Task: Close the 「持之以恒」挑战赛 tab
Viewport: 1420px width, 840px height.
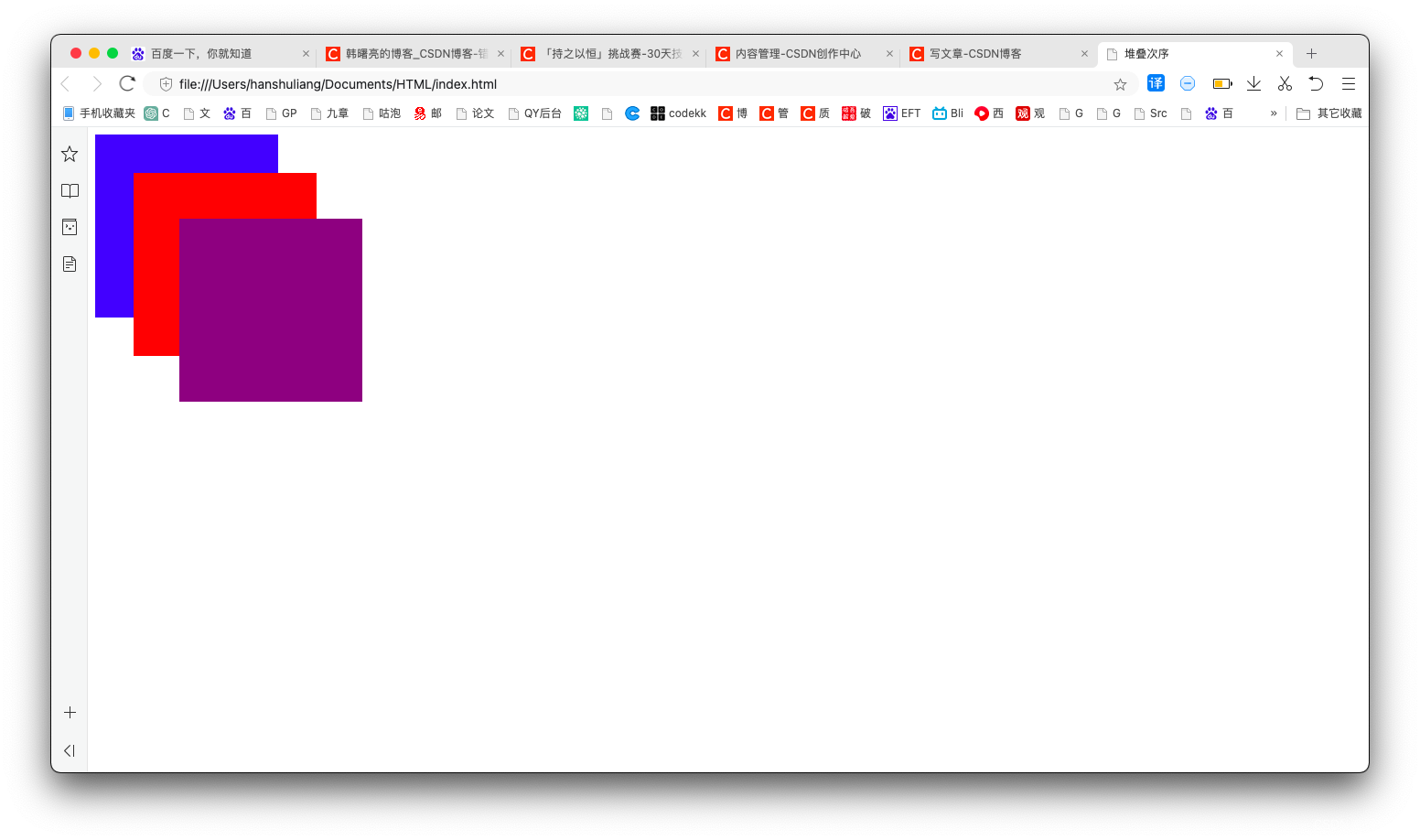Action: (695, 54)
